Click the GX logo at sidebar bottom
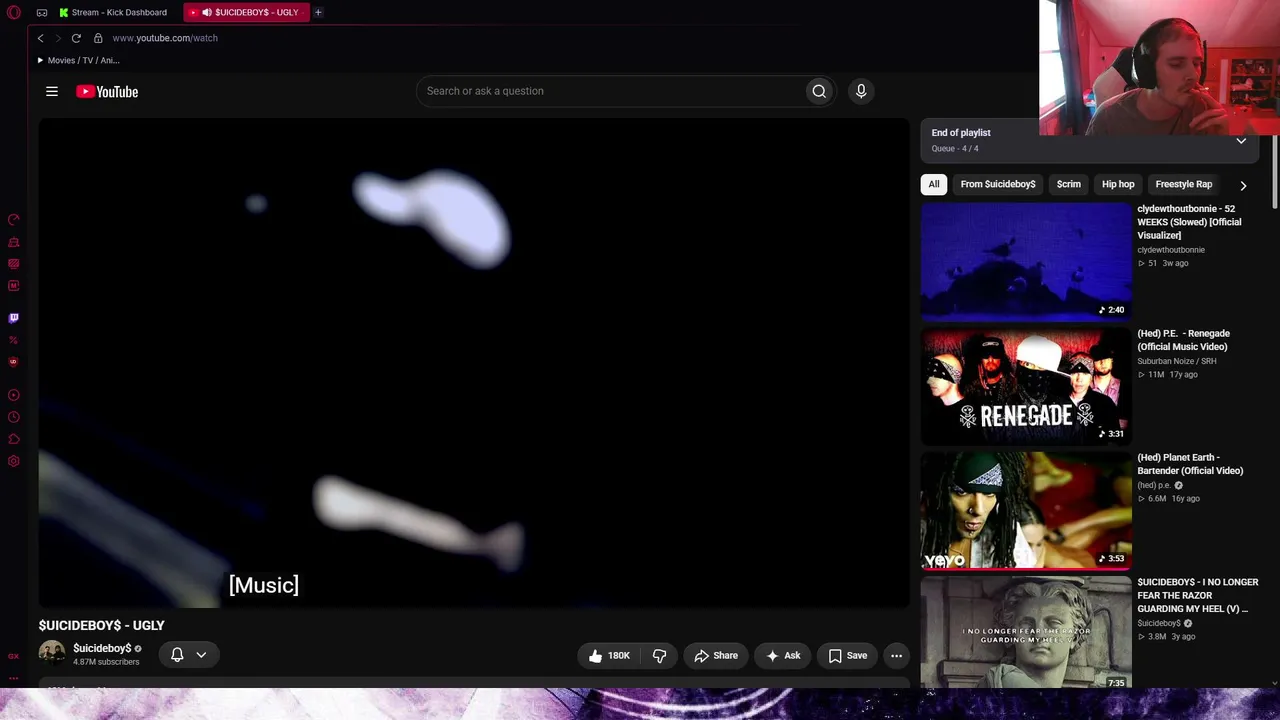 point(14,657)
